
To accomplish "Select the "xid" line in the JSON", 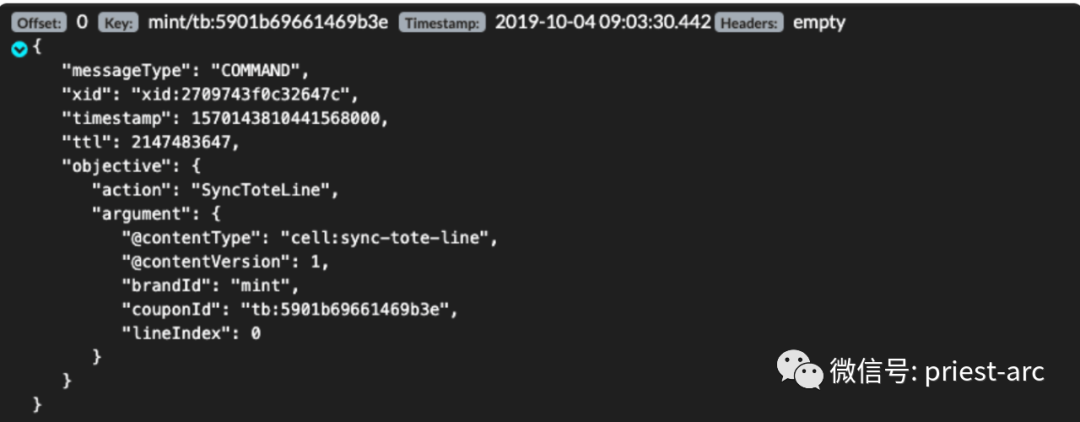I will (x=209, y=95).
